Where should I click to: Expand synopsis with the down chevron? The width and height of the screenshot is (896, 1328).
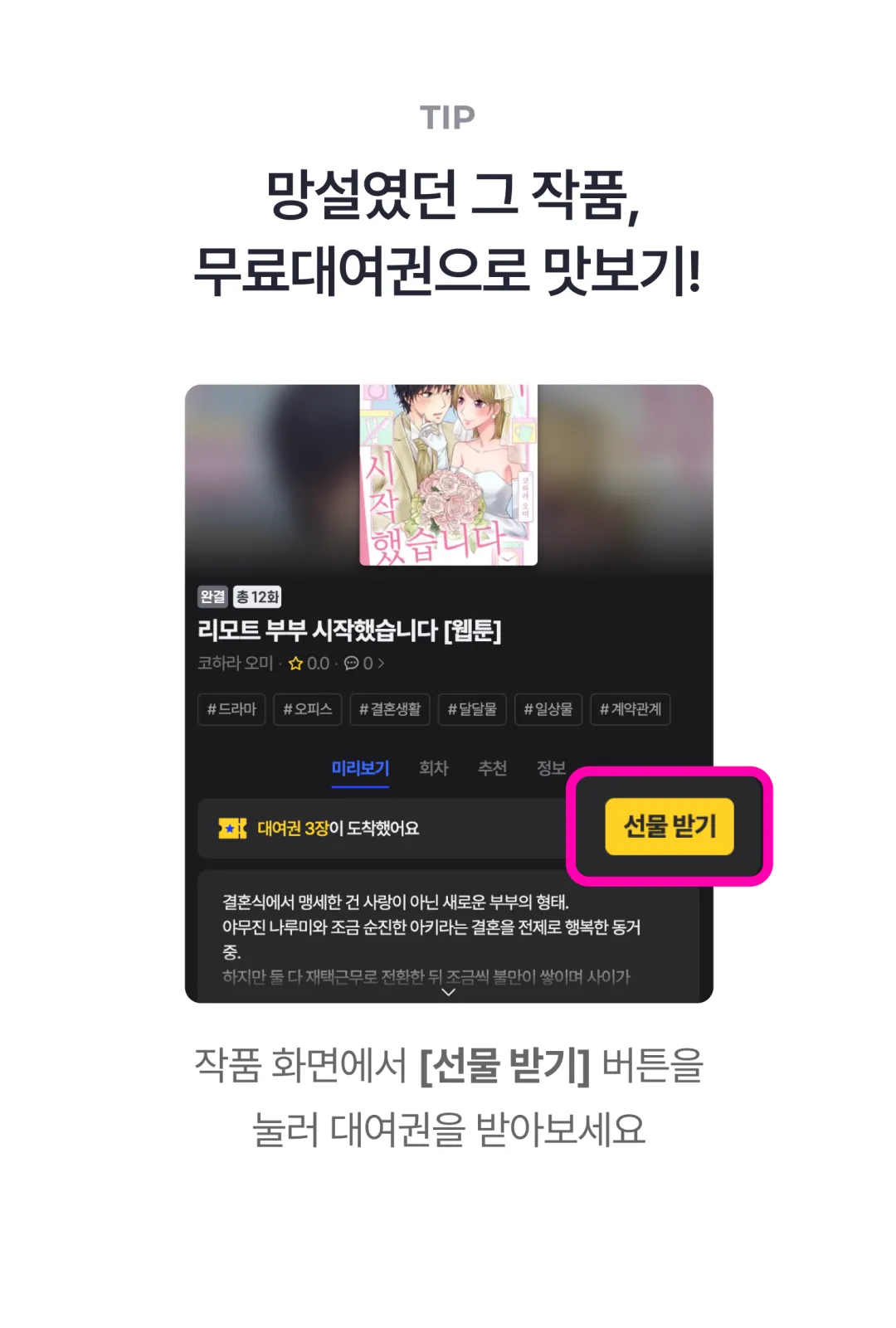tap(449, 992)
